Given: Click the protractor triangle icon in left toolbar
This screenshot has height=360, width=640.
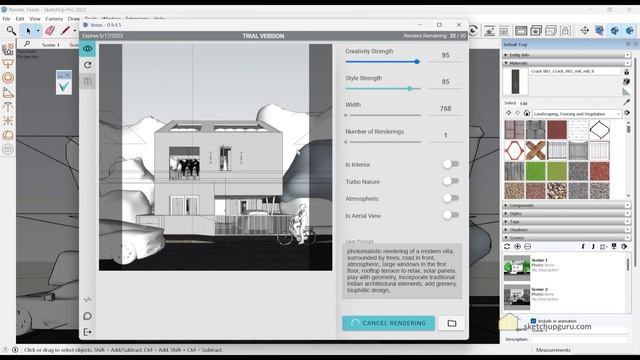Looking at the screenshot, I should [x=8, y=93].
